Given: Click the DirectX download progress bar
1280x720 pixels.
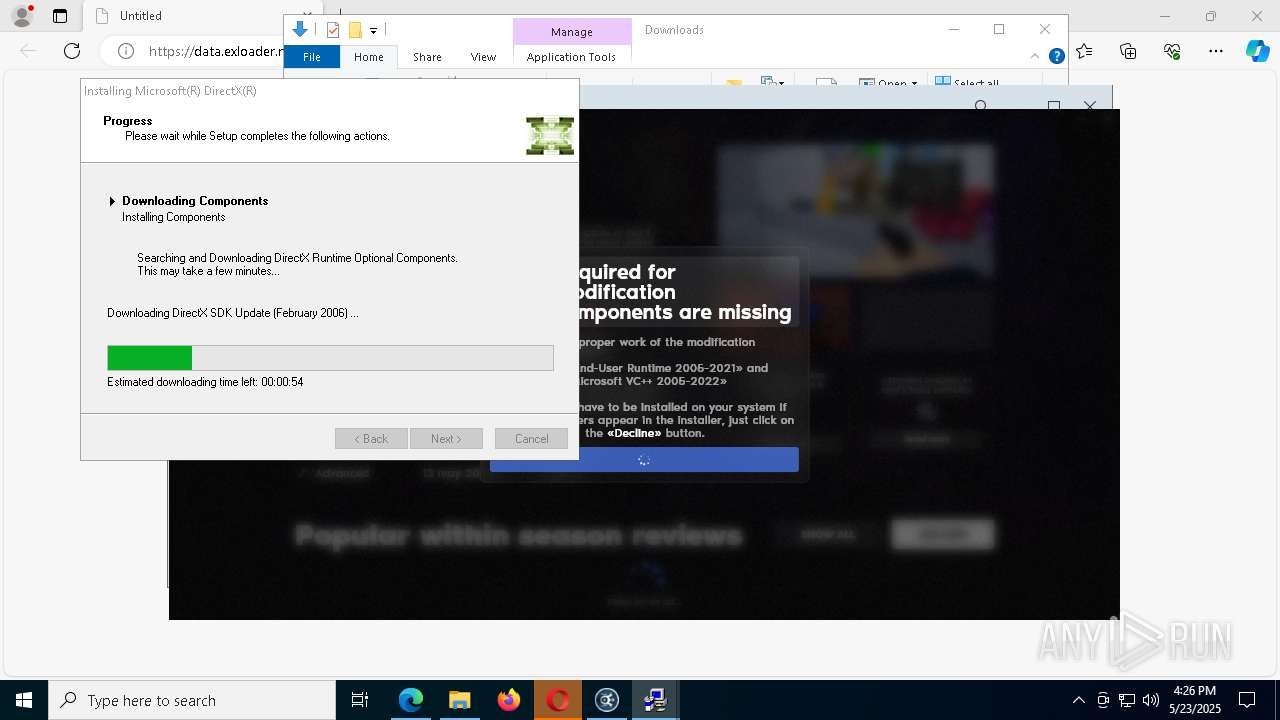Looking at the screenshot, I should point(330,358).
